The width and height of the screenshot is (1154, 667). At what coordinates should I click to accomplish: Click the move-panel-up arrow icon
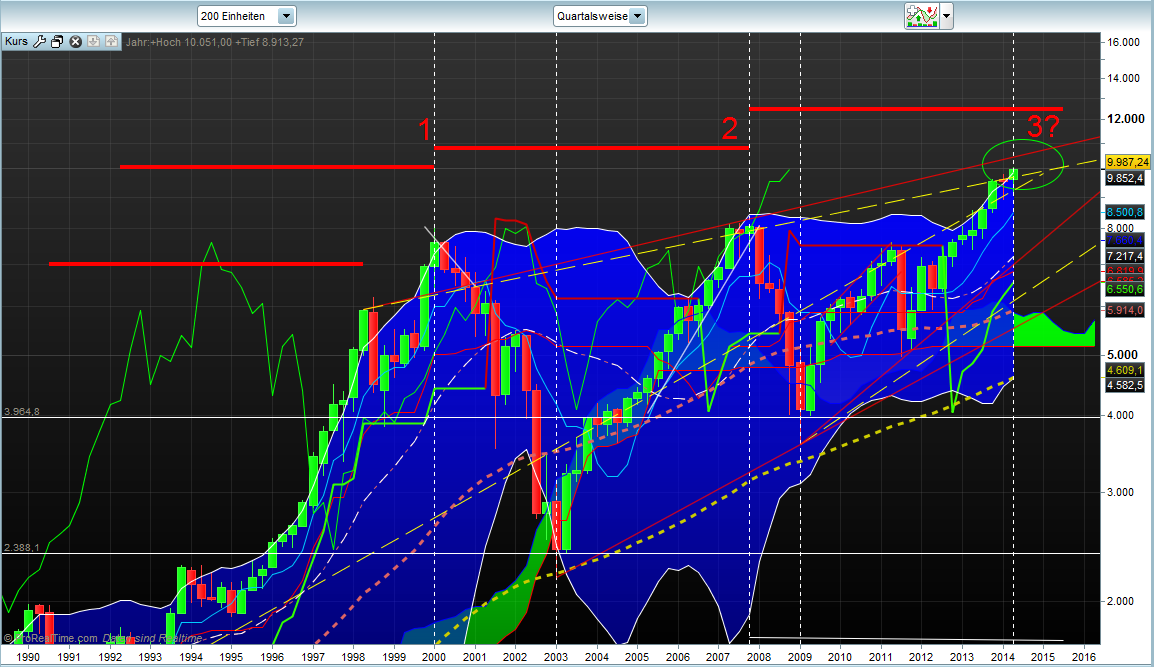pos(110,41)
